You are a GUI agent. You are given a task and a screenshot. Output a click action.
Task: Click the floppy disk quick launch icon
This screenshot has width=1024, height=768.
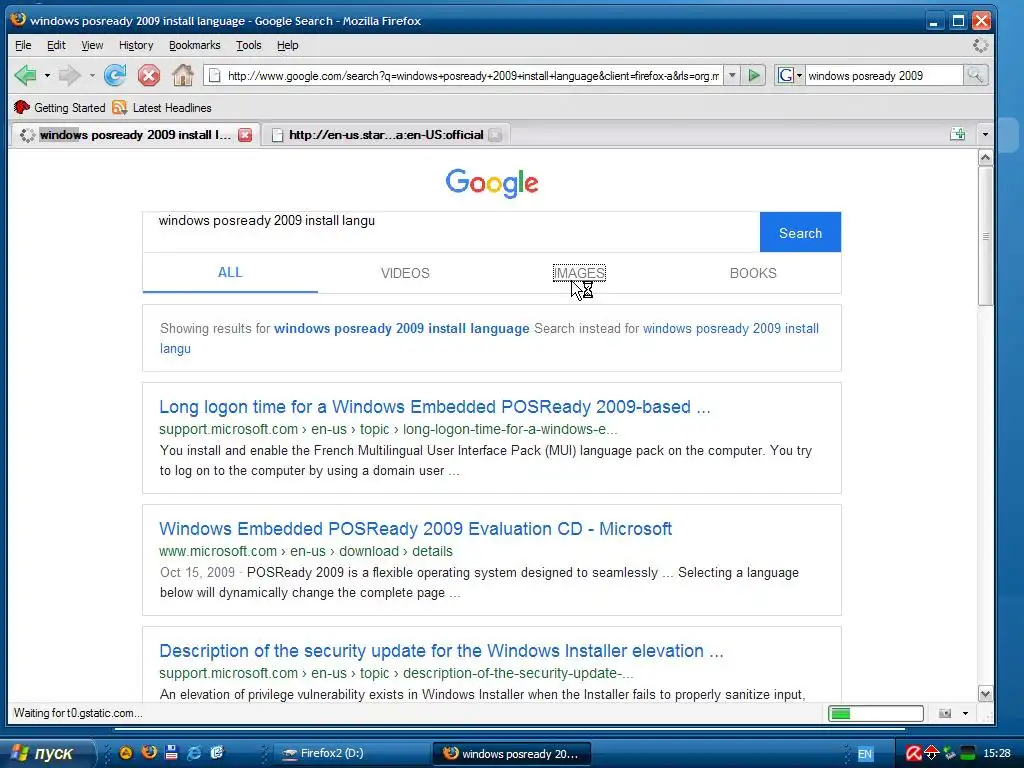click(171, 752)
